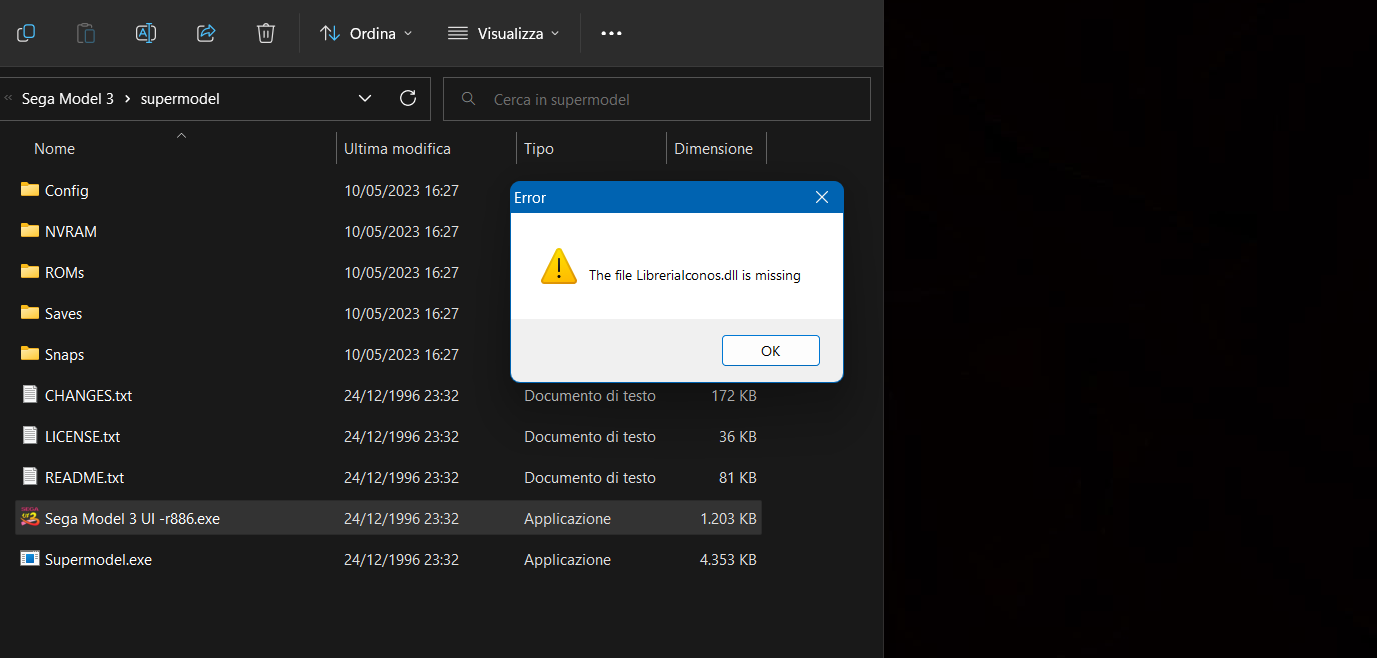The height and width of the screenshot is (658, 1377).
Task: Sort by the Nome column header
Action: [x=55, y=148]
